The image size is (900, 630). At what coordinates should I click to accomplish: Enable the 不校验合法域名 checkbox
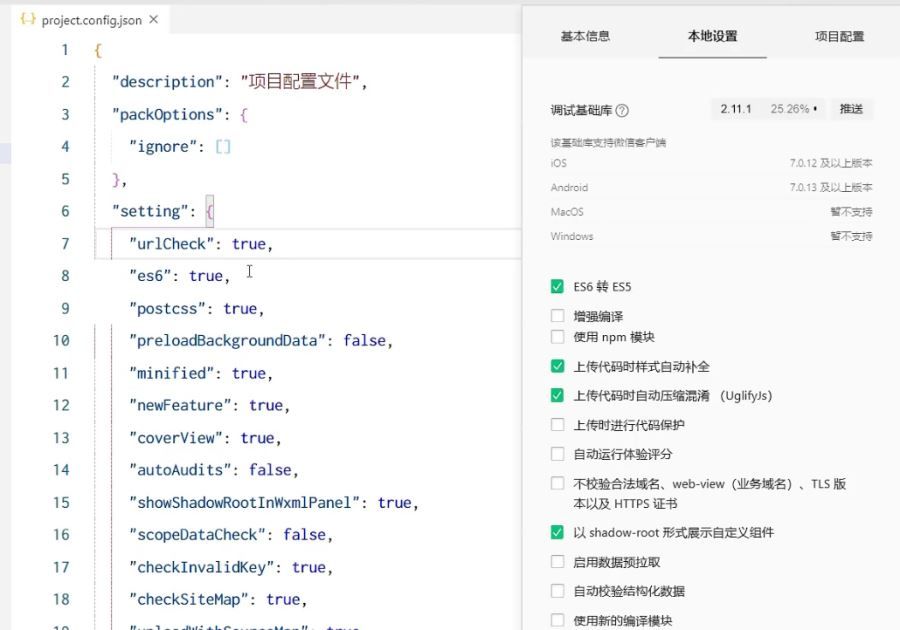pos(558,484)
